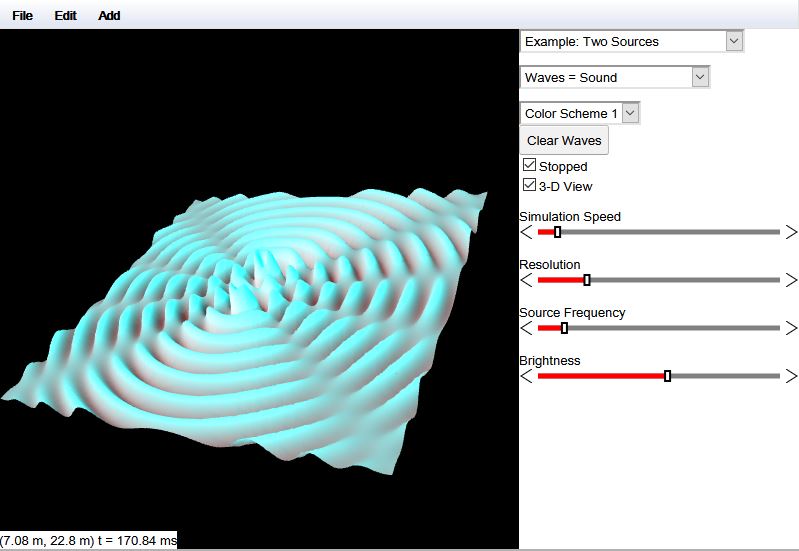Lower Source Frequency with left arrow

(x=526, y=328)
